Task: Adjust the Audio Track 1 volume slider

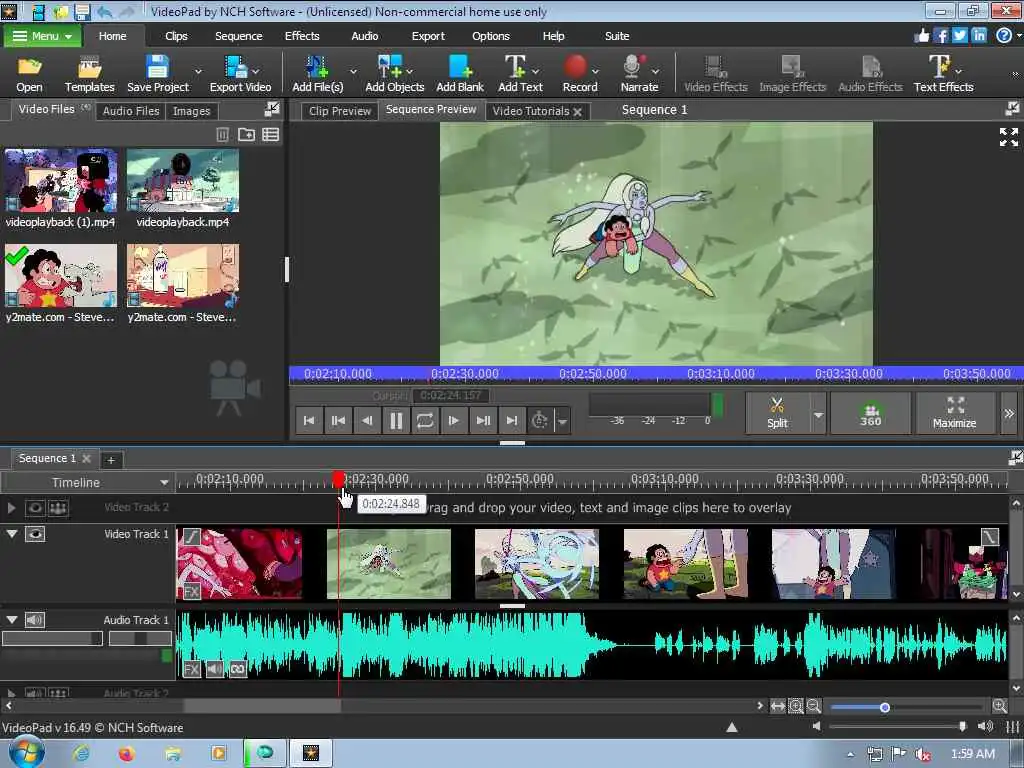Action: [52, 639]
